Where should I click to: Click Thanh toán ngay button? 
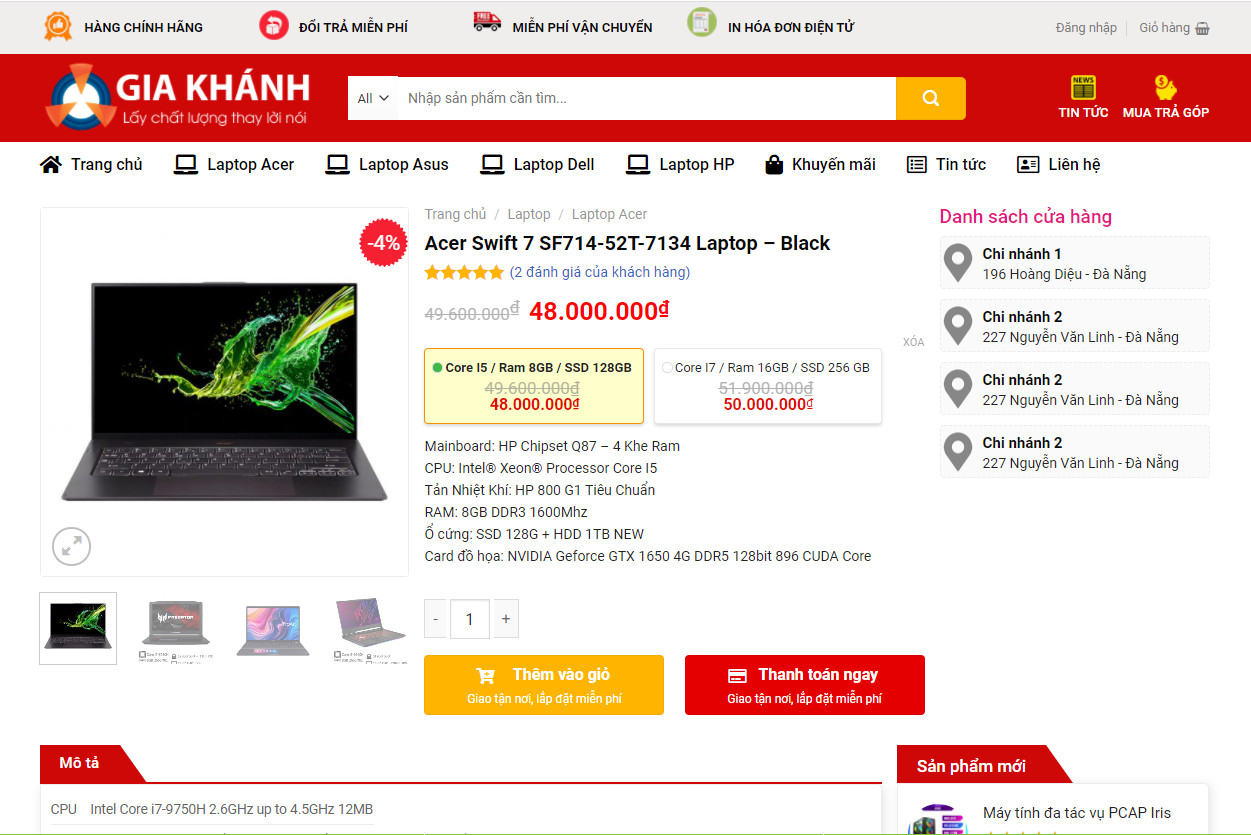coord(805,685)
